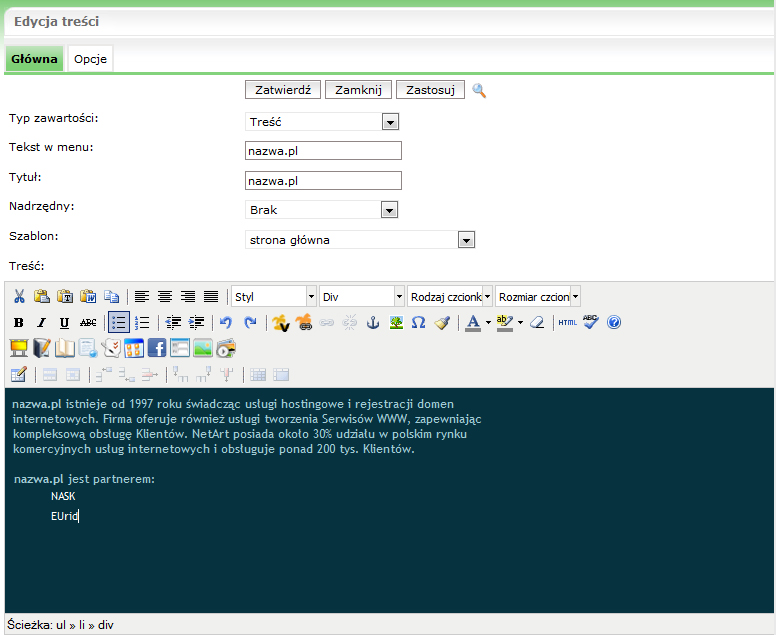Open the Styl style dropdown
The image size is (776, 635).
[274, 296]
